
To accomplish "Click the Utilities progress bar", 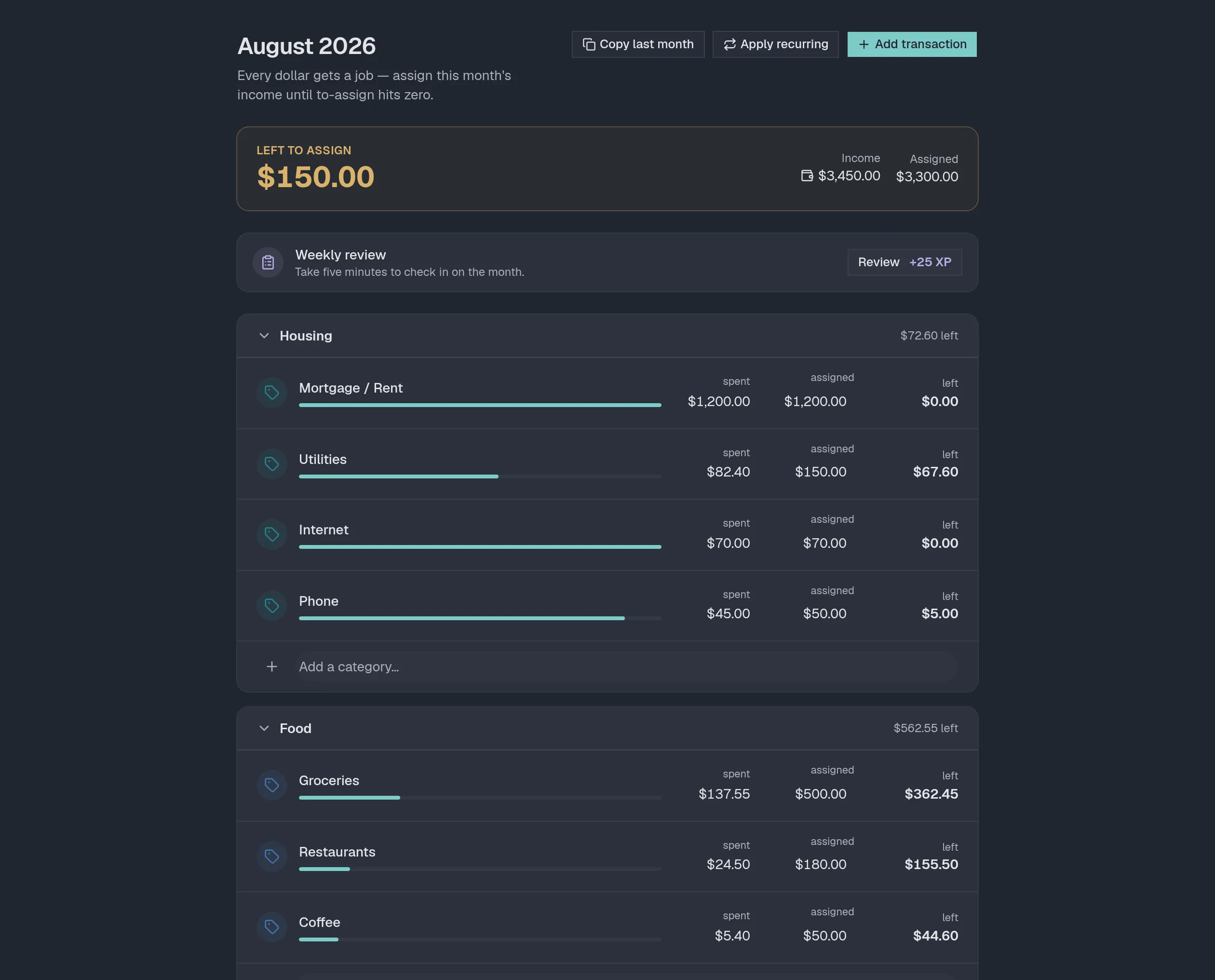I will click(x=480, y=476).
